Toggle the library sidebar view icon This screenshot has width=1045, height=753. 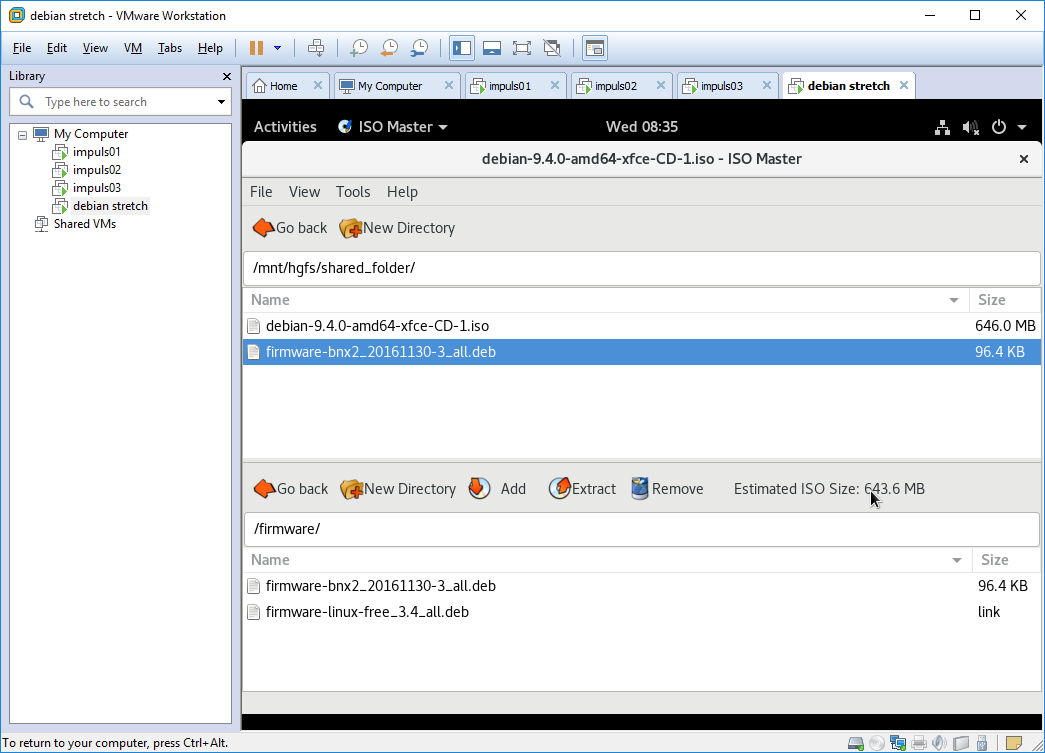tap(462, 48)
